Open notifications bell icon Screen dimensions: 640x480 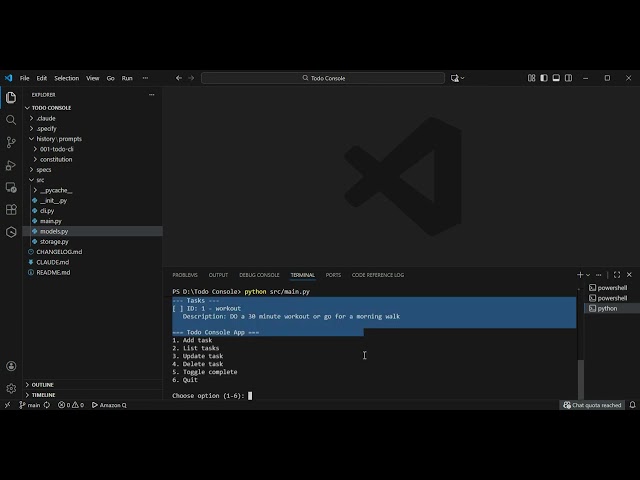click(632, 405)
